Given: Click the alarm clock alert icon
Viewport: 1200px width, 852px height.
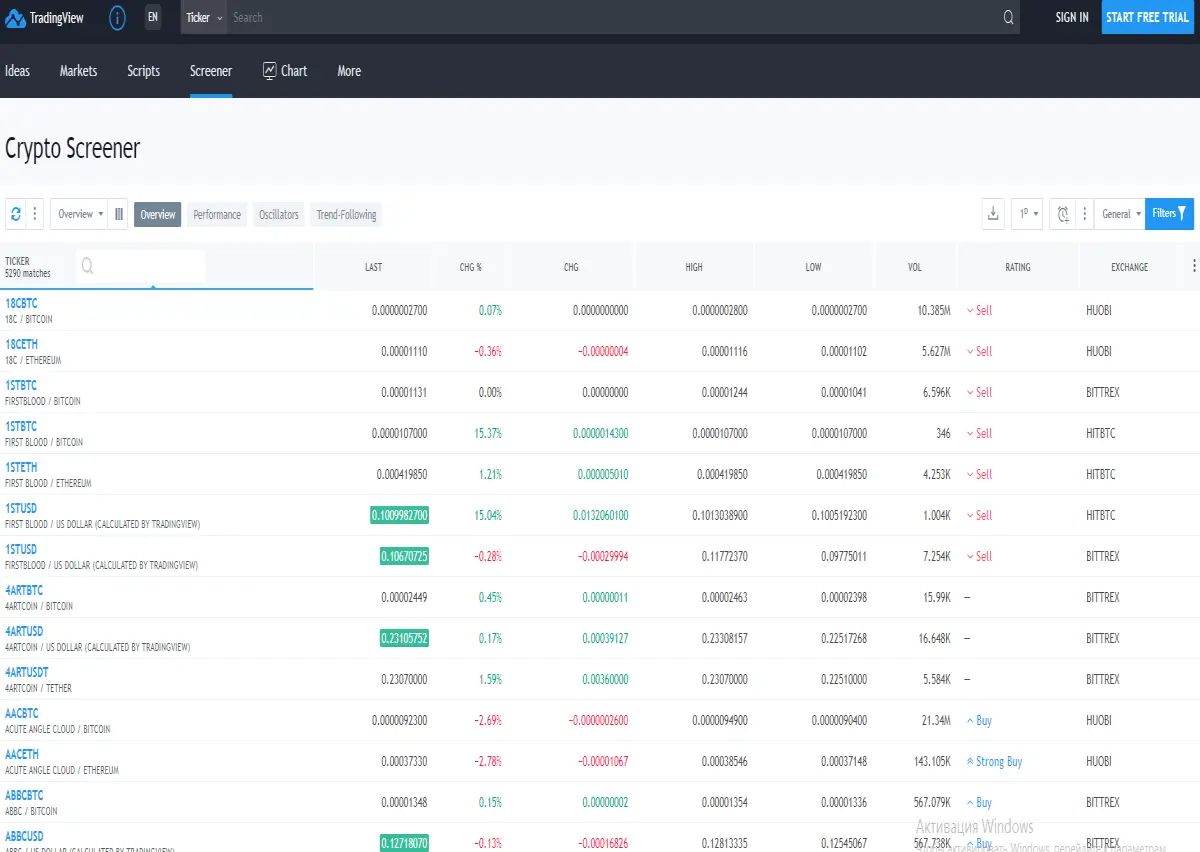Looking at the screenshot, I should (x=1063, y=214).
